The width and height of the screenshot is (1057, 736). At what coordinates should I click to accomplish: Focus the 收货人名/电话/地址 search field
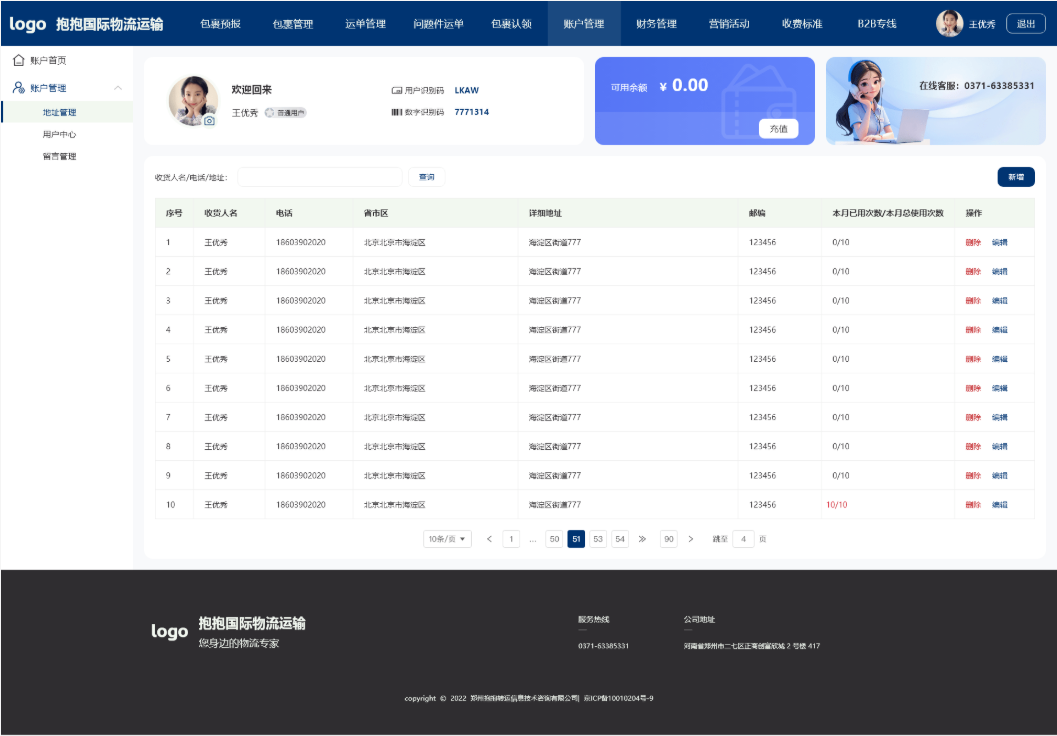pyautogui.click(x=319, y=177)
